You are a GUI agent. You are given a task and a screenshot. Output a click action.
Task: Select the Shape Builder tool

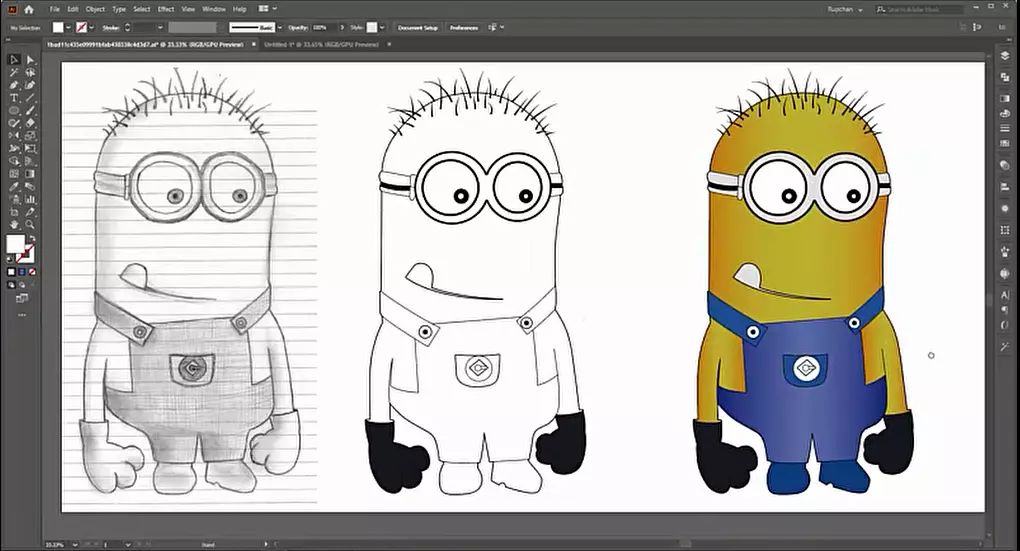14,161
